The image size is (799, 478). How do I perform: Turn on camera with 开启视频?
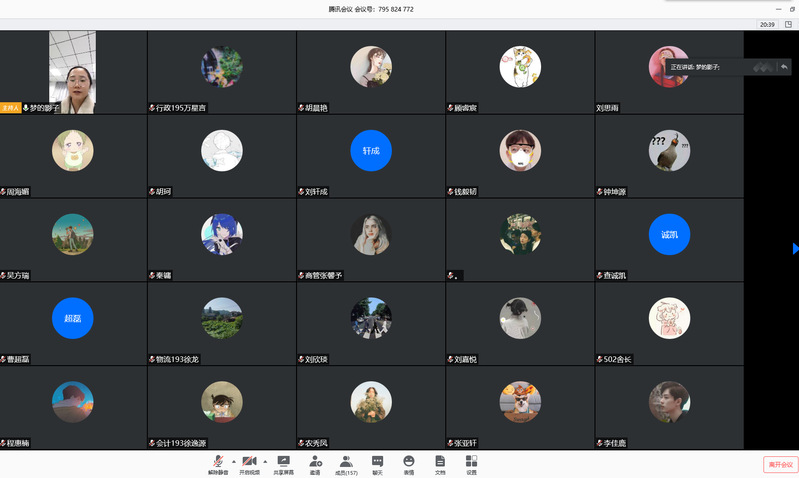tap(249, 463)
